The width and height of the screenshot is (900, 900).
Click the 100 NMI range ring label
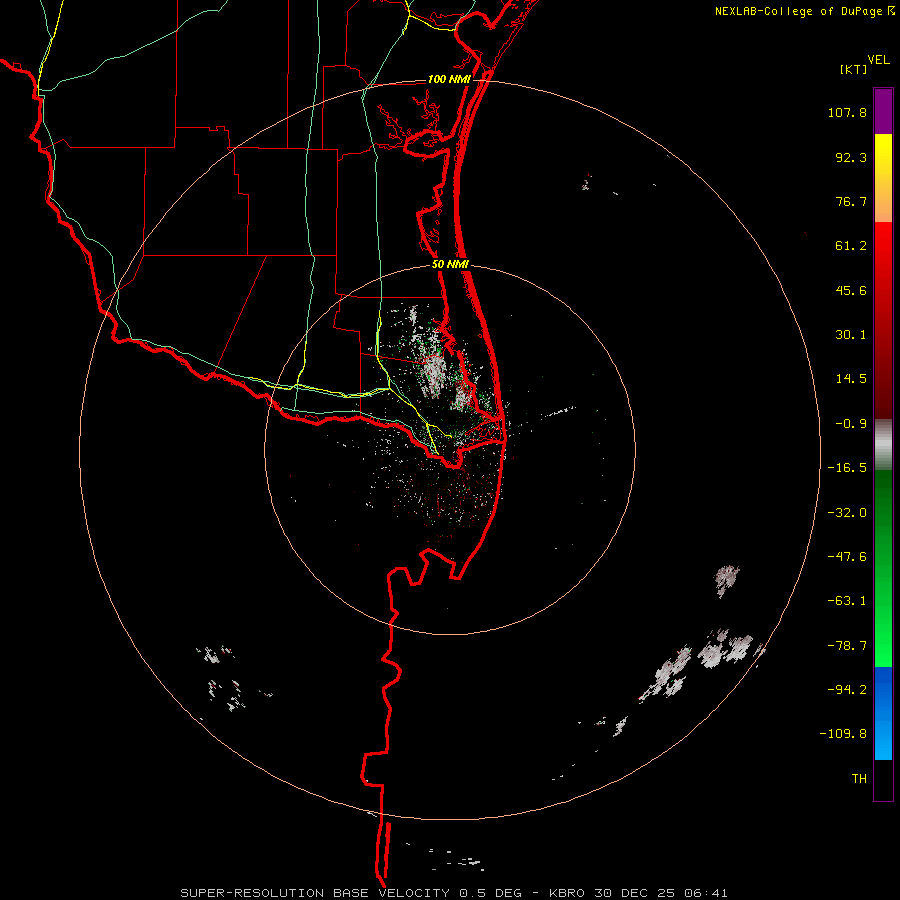pos(449,79)
